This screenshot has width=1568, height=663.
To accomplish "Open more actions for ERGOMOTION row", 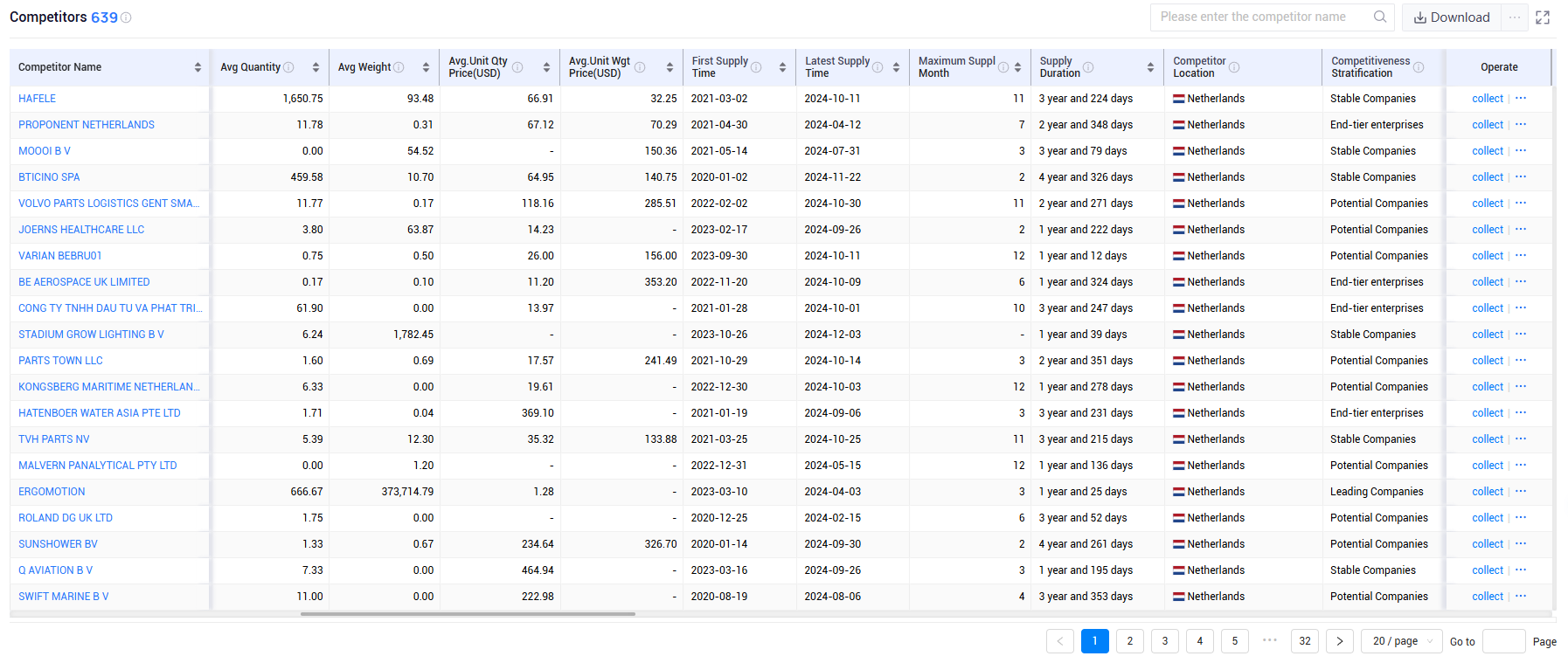I will click(1521, 491).
